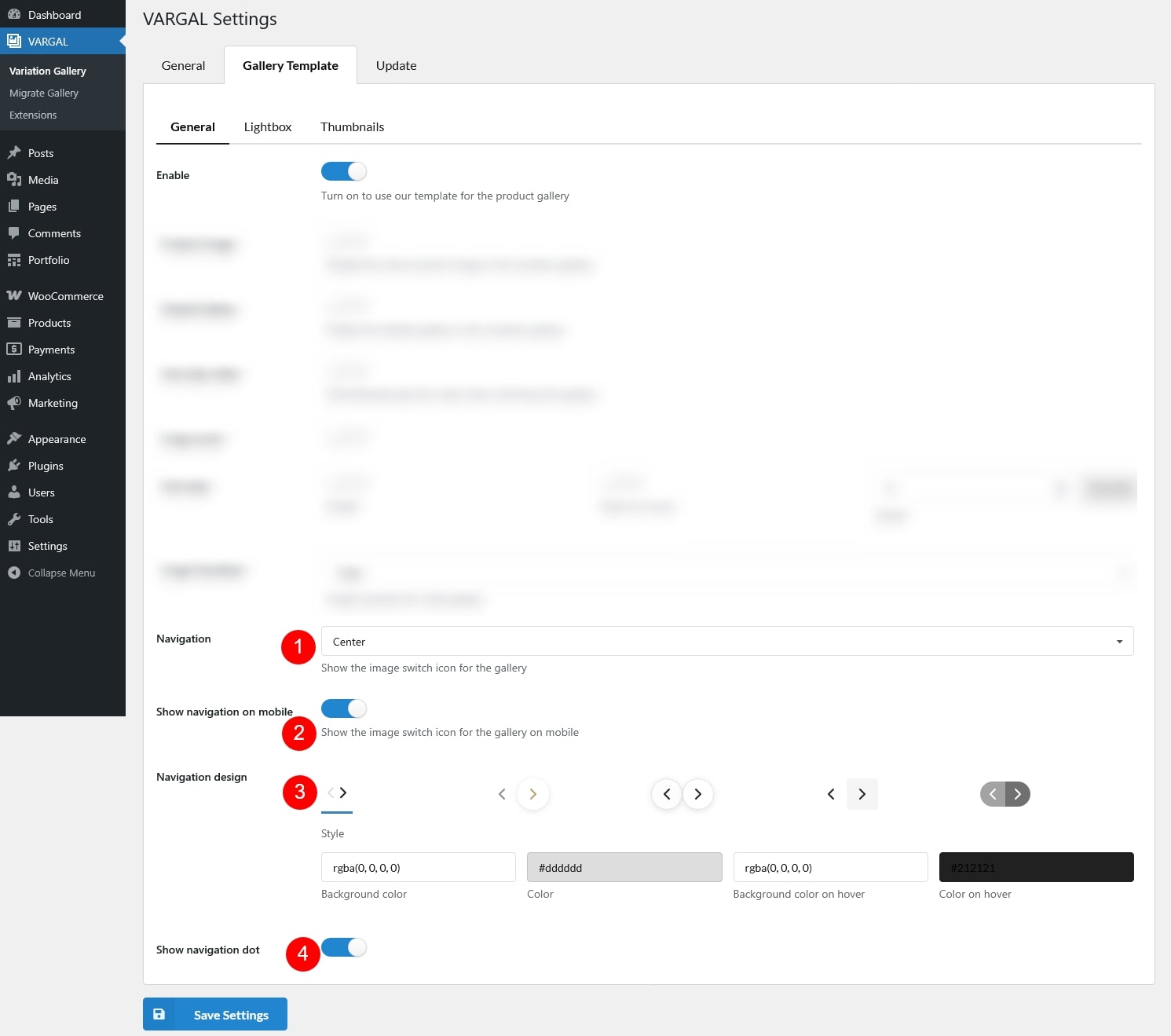1171x1036 pixels.
Task: Open the #212121 Color on hover swatch
Action: [x=1036, y=867]
